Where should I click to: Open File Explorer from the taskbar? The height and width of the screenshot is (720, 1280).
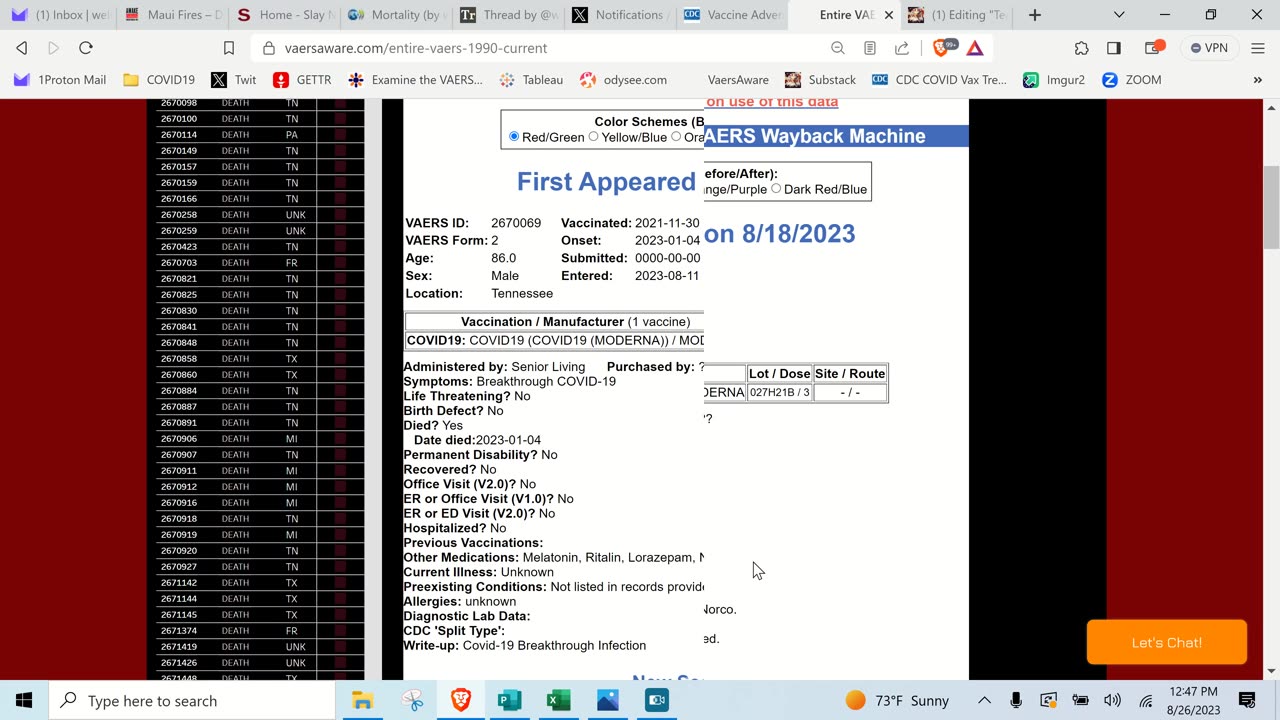point(362,700)
